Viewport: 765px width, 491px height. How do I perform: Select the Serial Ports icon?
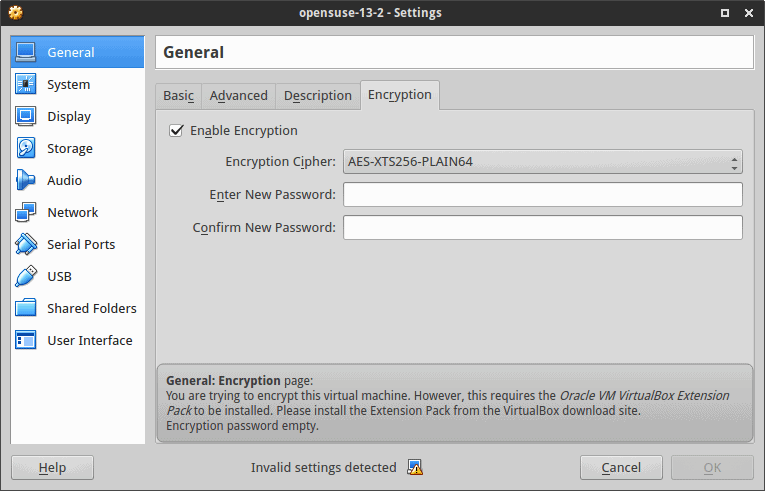(25, 244)
